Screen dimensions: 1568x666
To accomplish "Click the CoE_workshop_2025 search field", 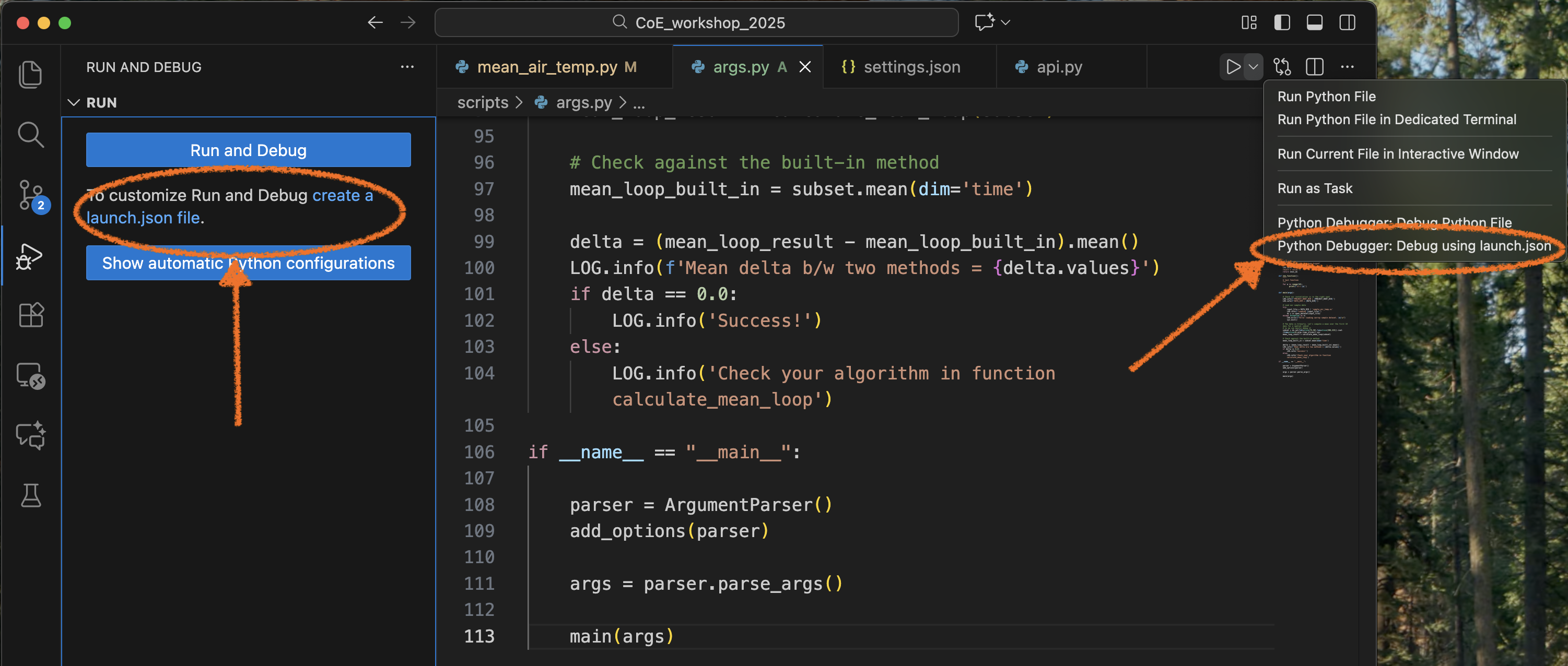I will (696, 22).
